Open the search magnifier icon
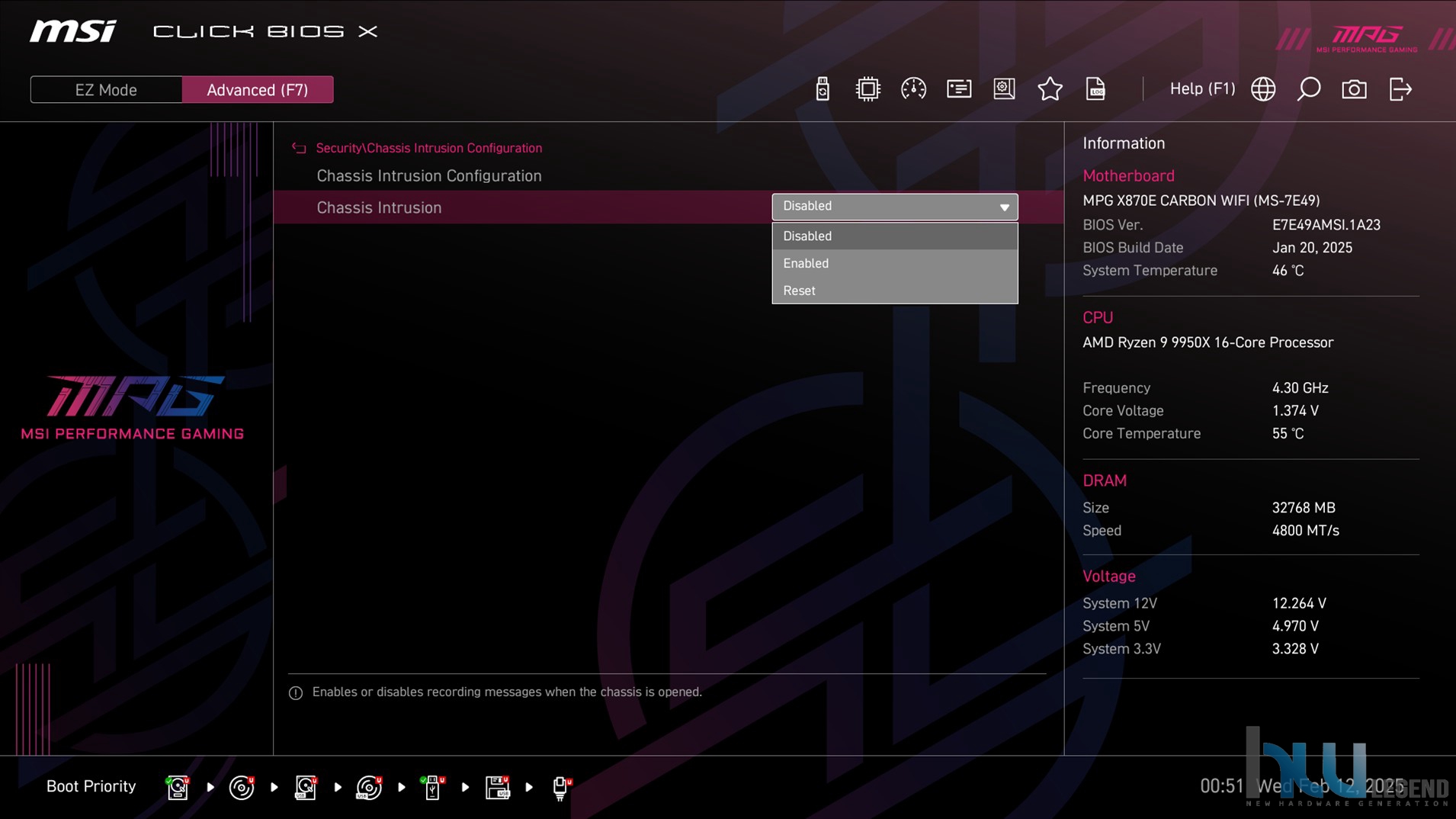This screenshot has width=1456, height=819. 1309,89
